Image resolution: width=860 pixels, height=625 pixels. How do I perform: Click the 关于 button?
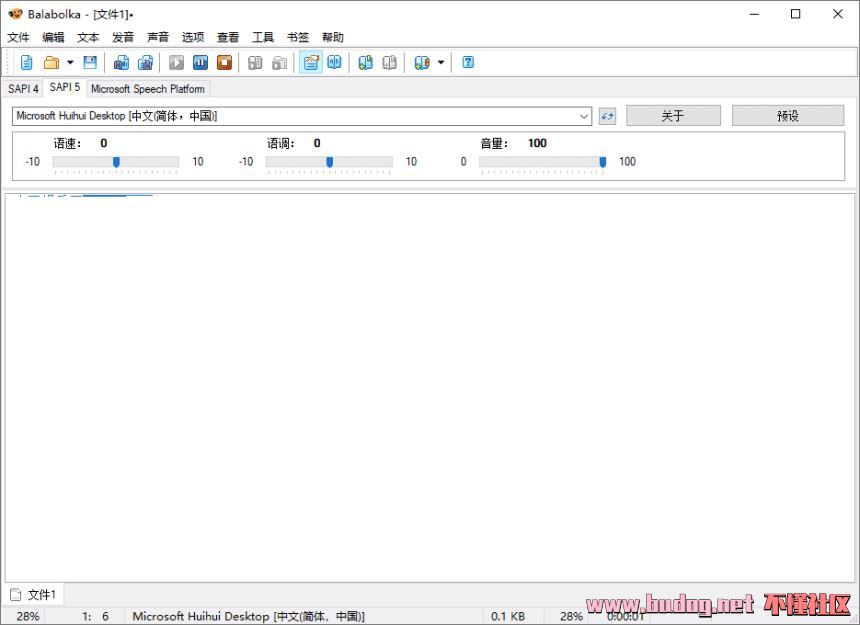(673, 116)
